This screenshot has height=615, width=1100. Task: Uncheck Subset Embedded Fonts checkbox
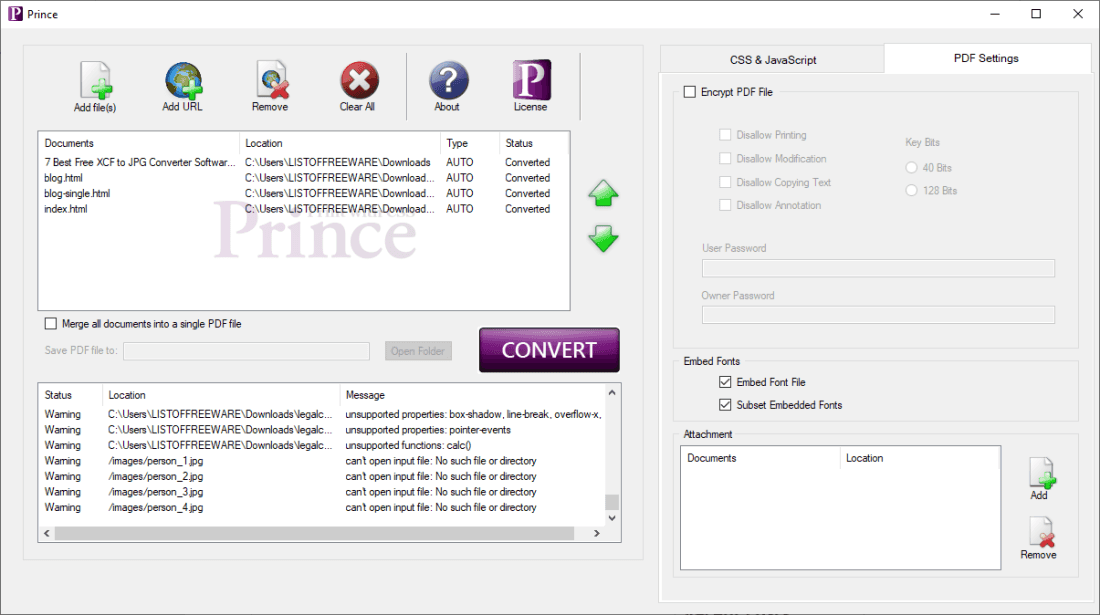tap(725, 405)
